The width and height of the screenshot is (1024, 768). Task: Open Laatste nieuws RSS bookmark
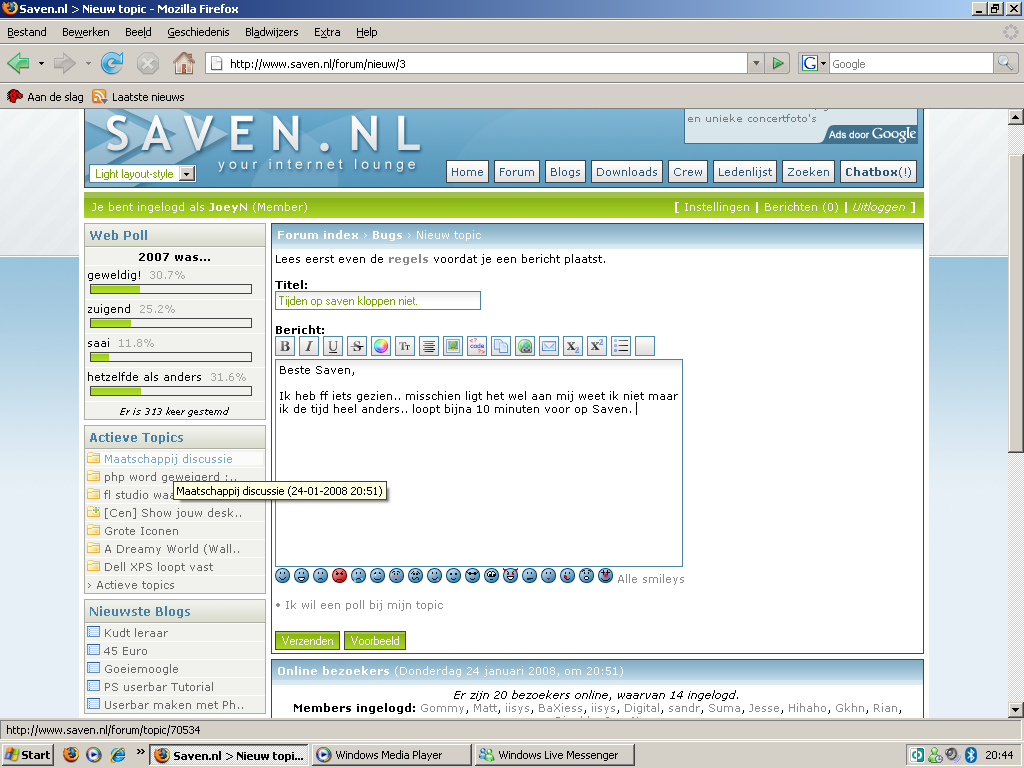(138, 97)
